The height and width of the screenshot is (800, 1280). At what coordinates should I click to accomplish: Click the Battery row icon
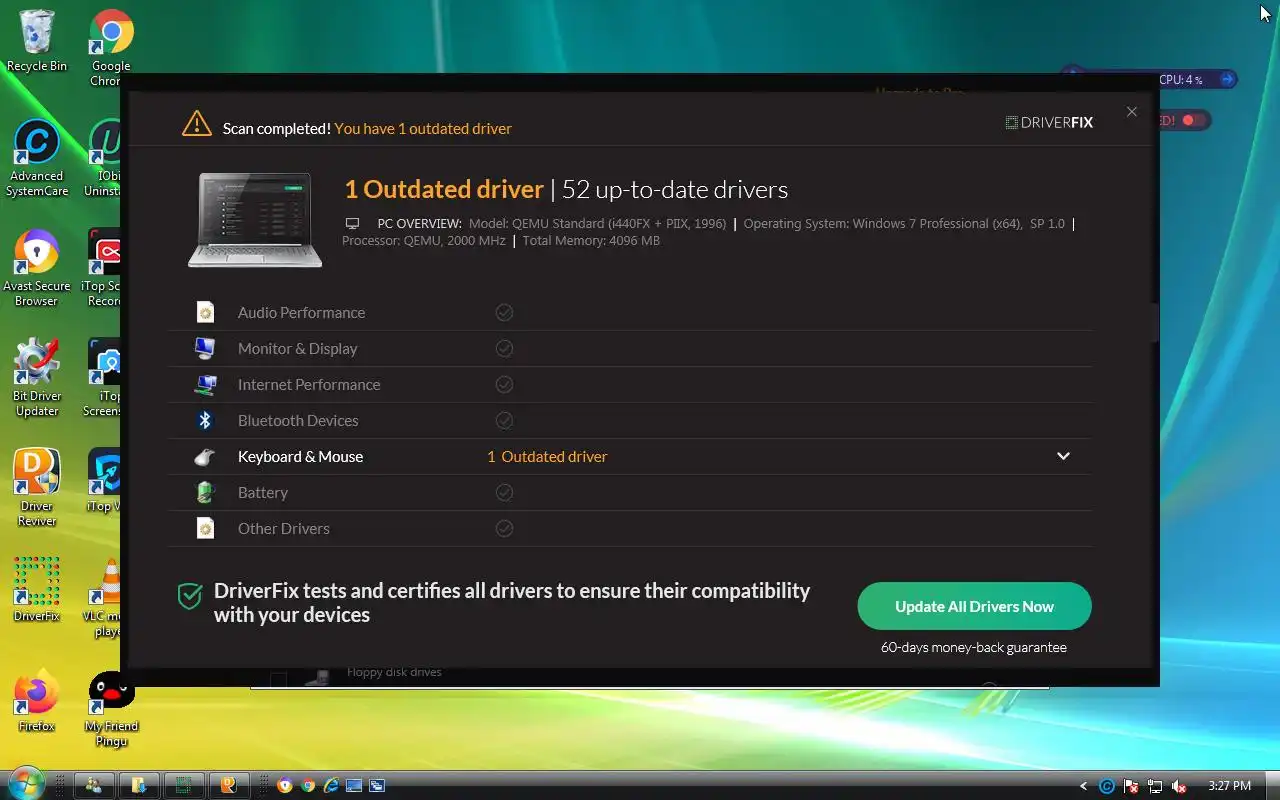(205, 492)
